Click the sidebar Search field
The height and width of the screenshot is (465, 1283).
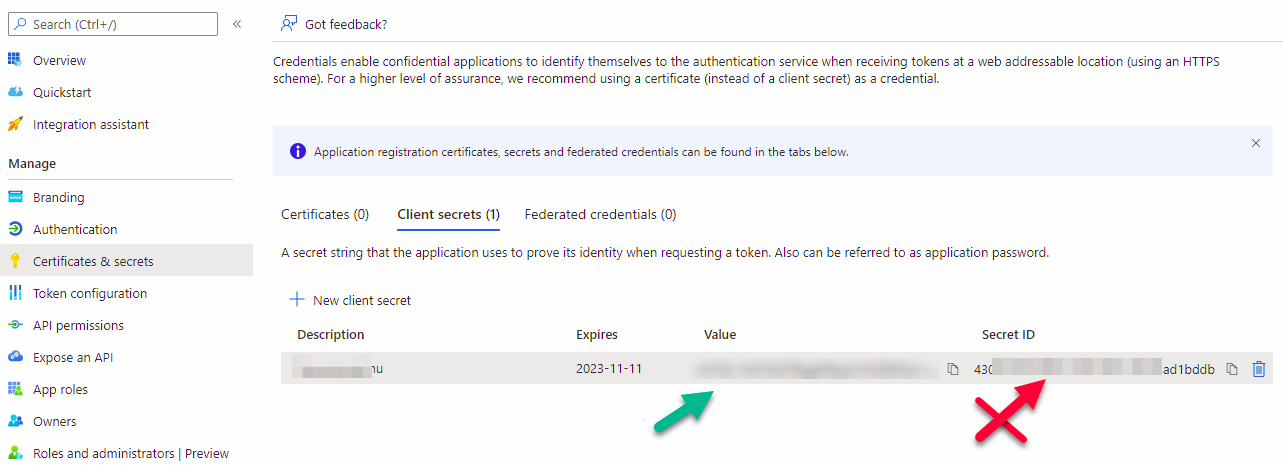tap(112, 24)
